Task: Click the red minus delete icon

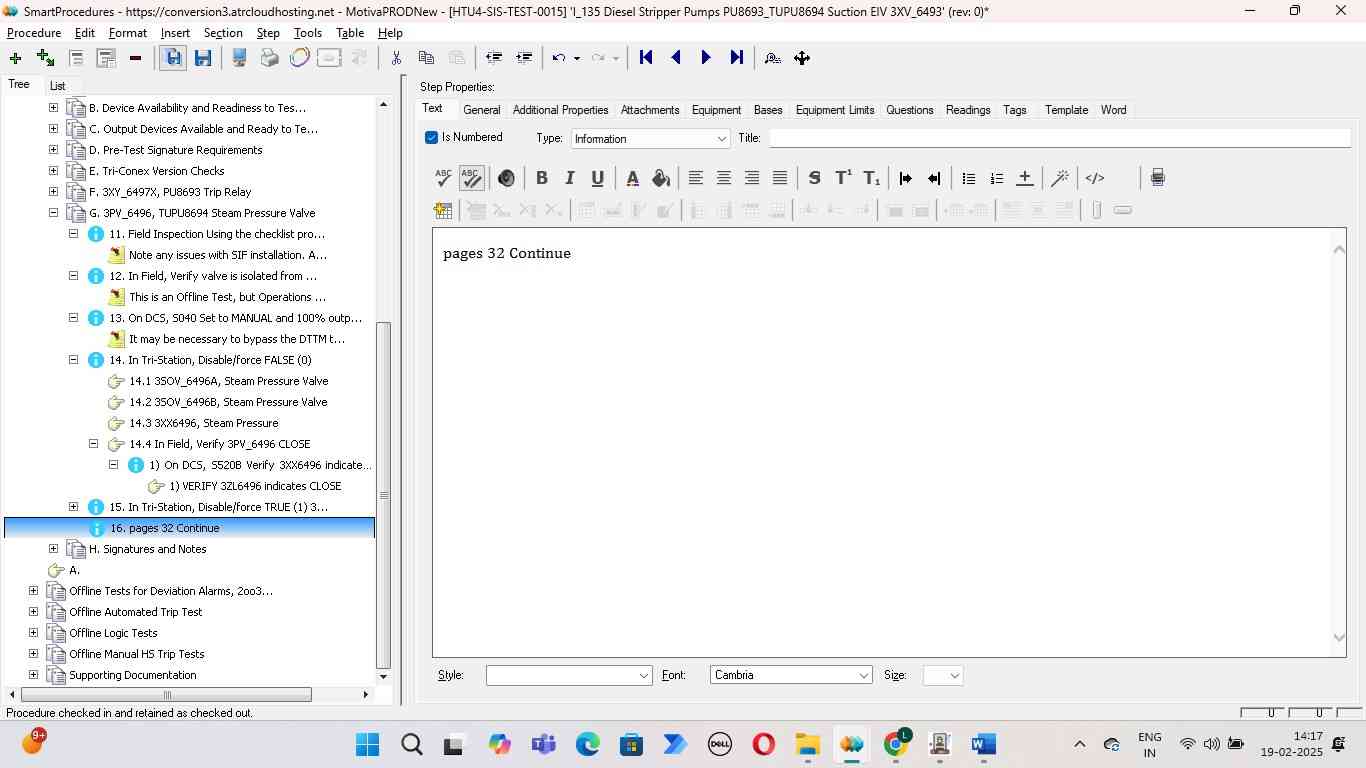Action: 135,58
